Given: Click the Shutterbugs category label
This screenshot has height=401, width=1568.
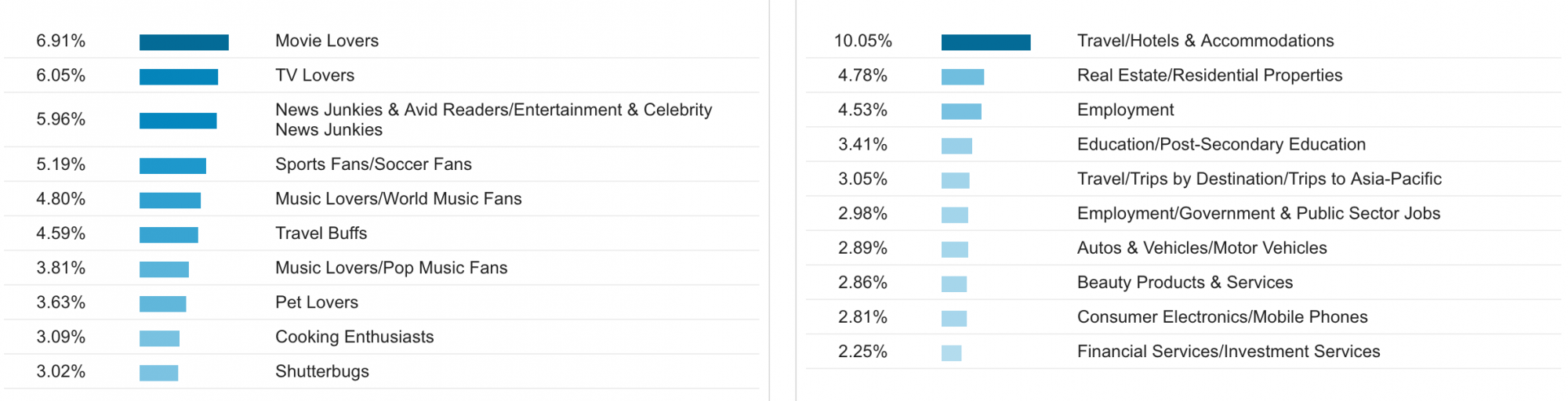Looking at the screenshot, I should tap(321, 371).
